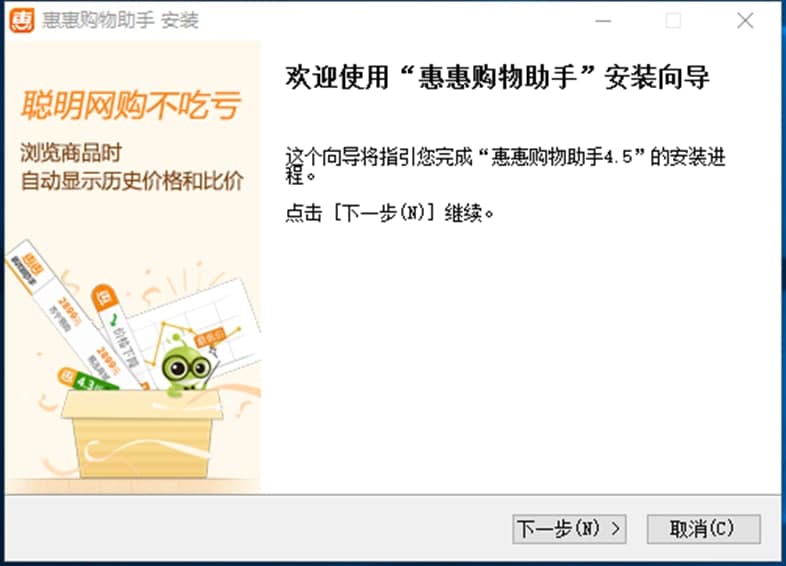Click the cardboard box illustration
786x566 pixels.
point(142,433)
